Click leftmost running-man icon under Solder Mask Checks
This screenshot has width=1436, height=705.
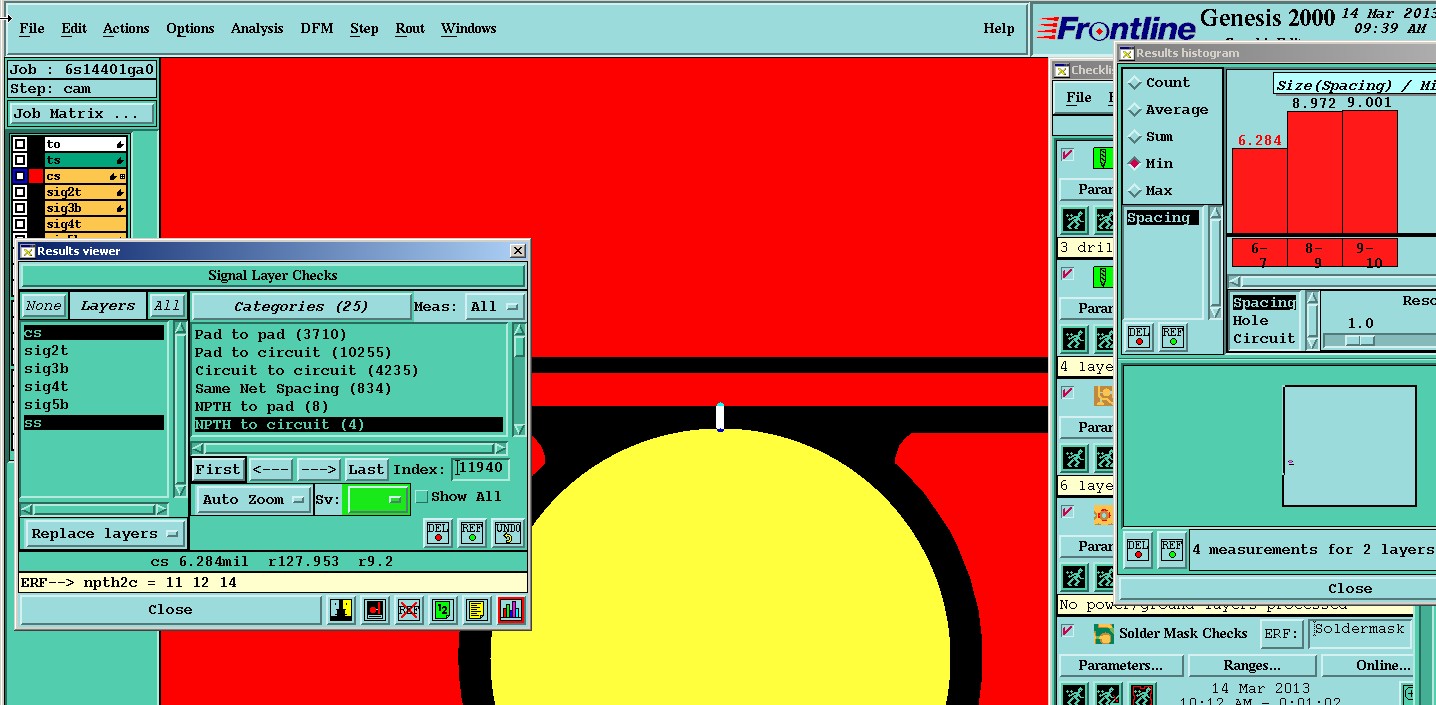1074,695
